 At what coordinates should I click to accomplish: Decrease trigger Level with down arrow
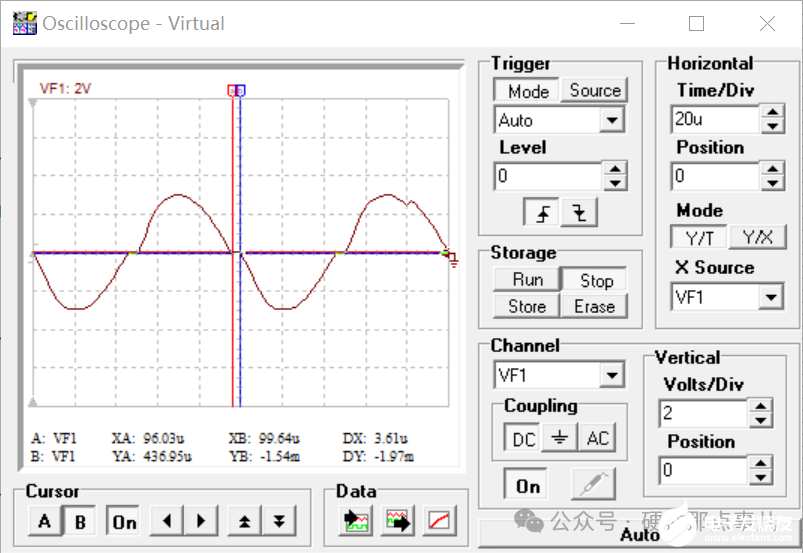(x=615, y=183)
